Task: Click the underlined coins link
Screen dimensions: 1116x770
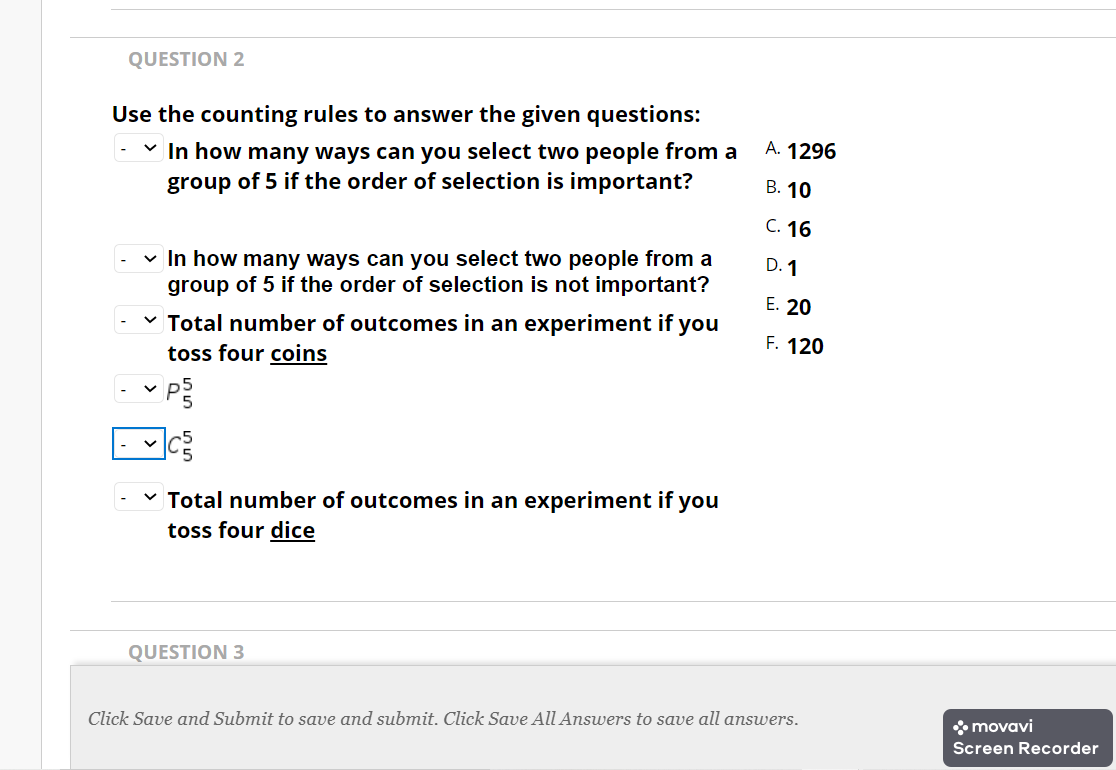Action: (x=298, y=353)
